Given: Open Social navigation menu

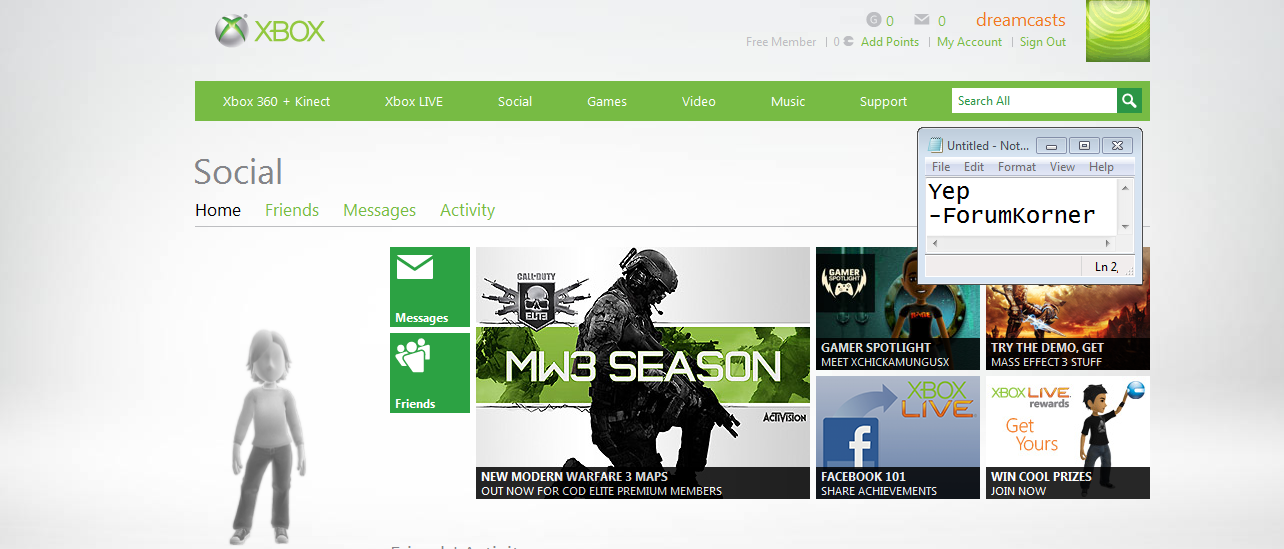Looking at the screenshot, I should coord(515,101).
